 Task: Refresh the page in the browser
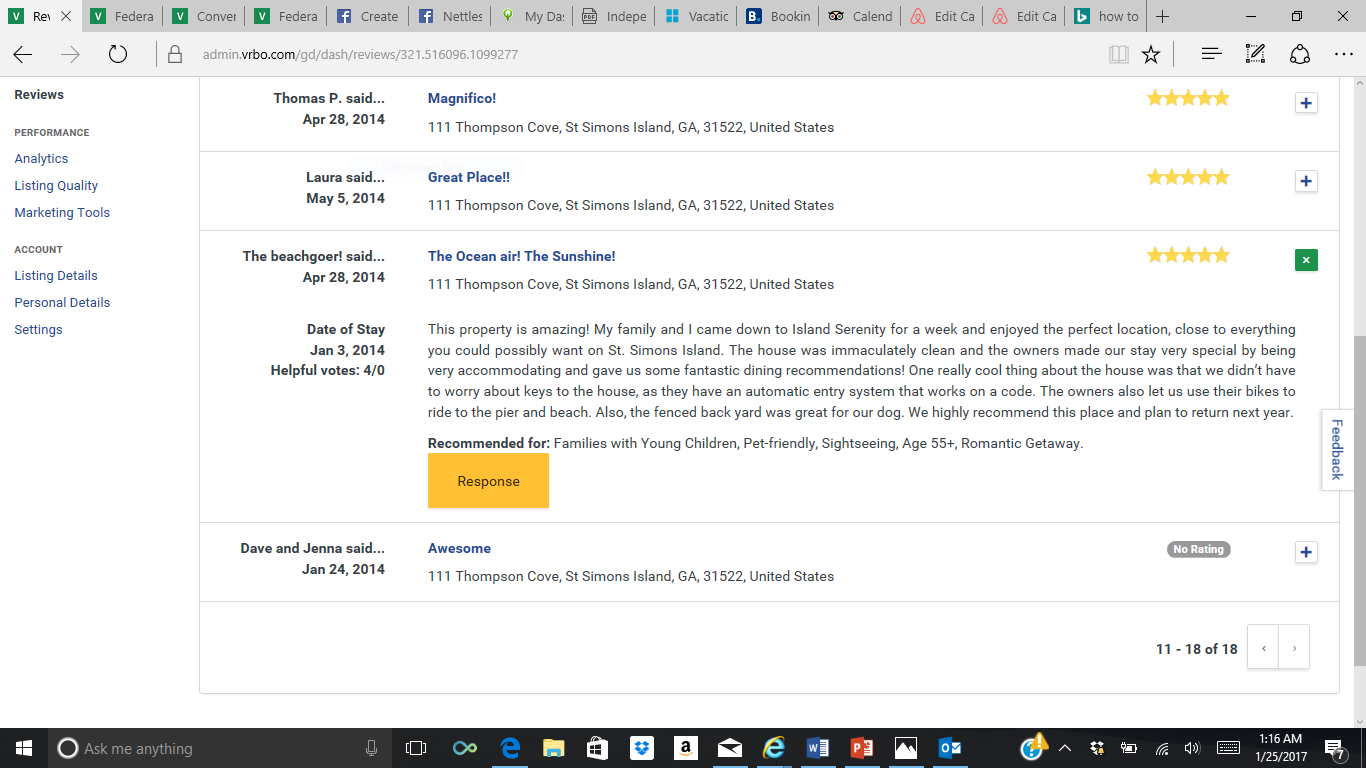118,54
